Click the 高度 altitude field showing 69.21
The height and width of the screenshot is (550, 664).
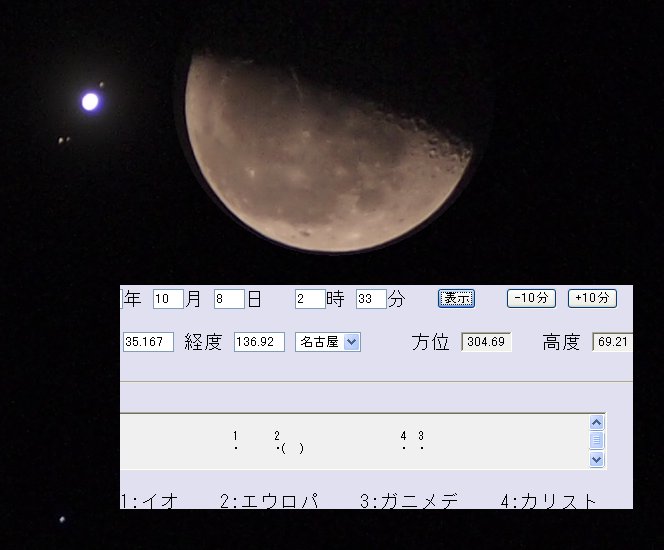pyautogui.click(x=612, y=342)
